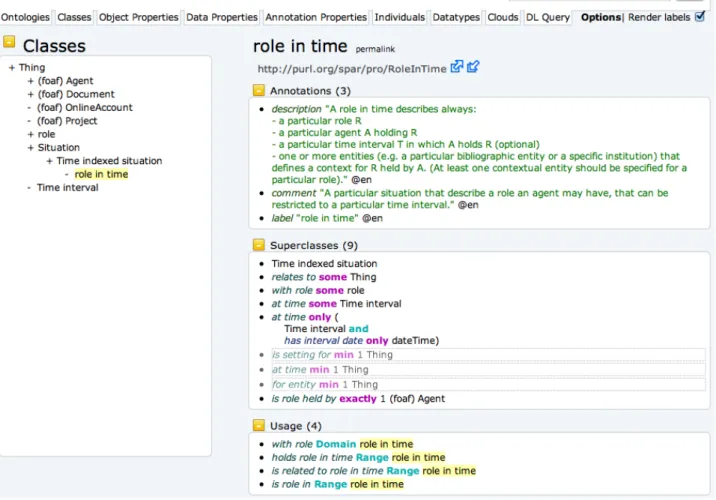
Task: Click dateTime datatype link
Action: point(413,340)
